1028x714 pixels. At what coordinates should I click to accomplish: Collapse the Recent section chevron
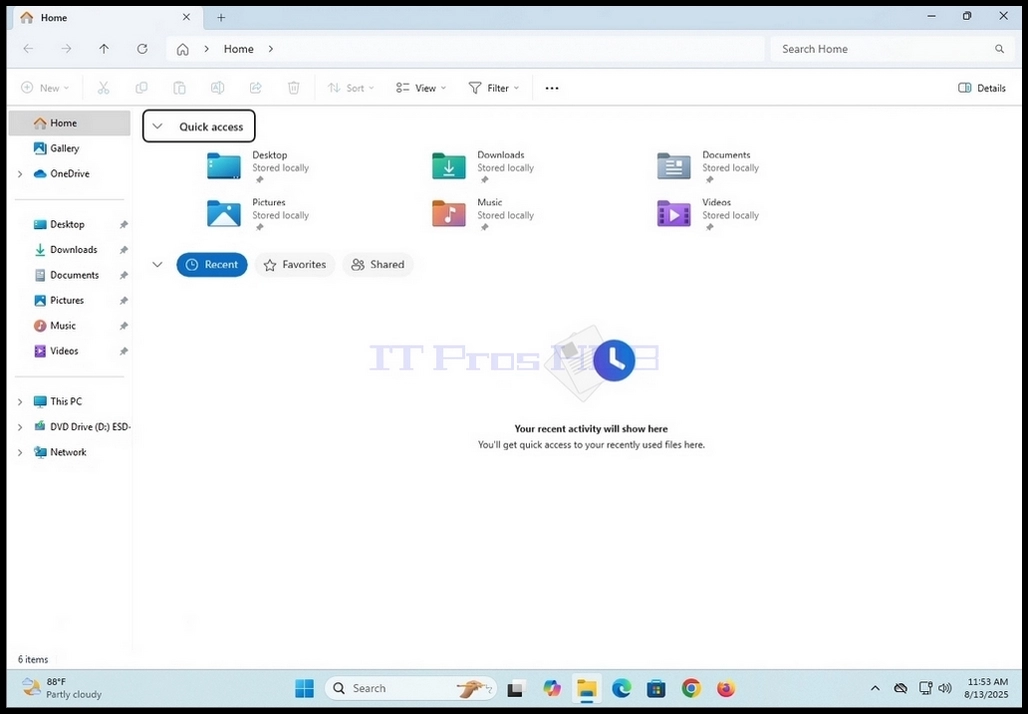pos(157,264)
